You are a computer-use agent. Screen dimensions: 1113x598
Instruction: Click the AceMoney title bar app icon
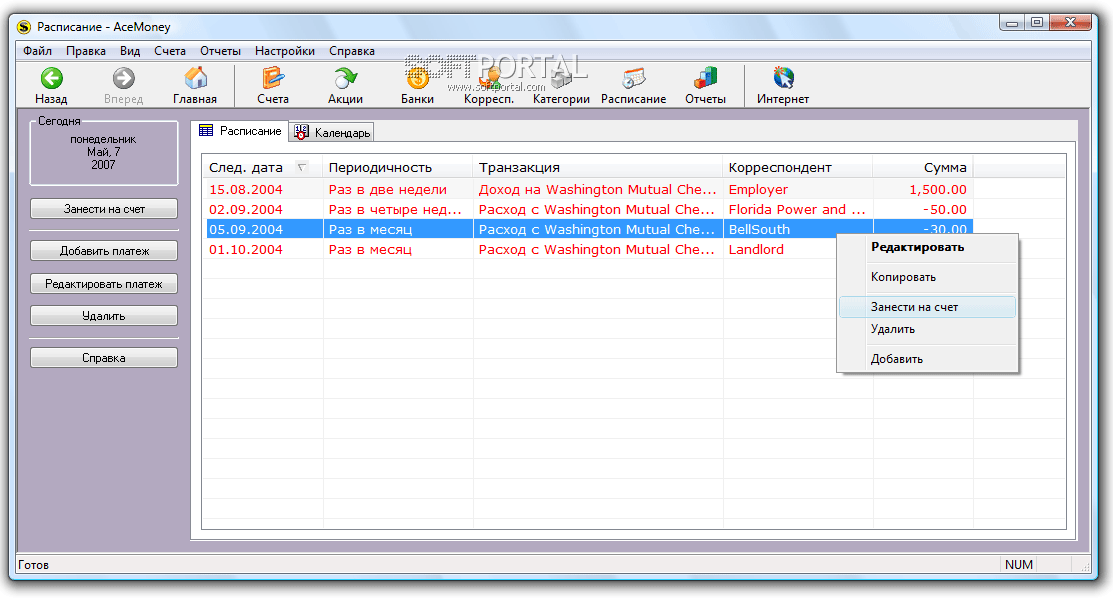tap(25, 27)
